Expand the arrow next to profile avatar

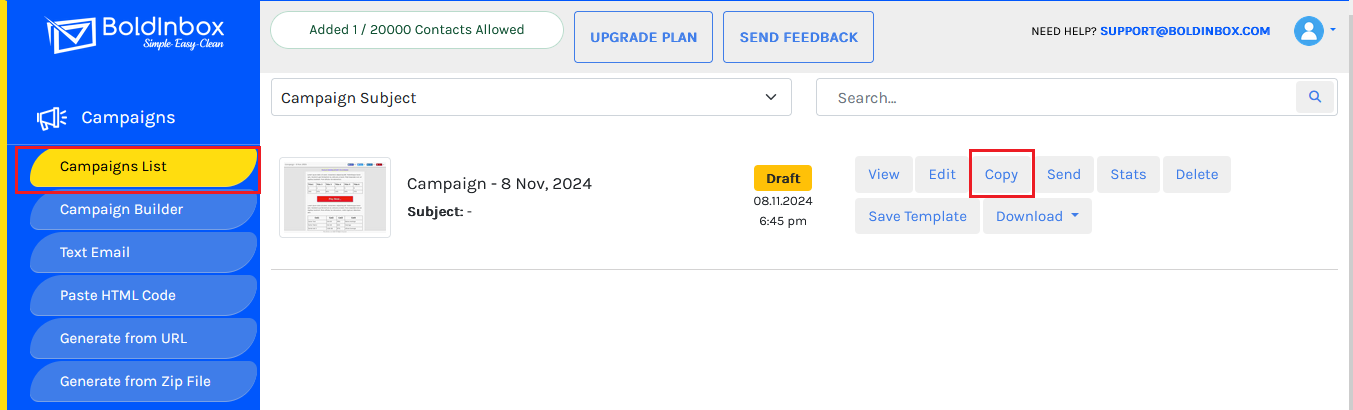tap(1333, 31)
